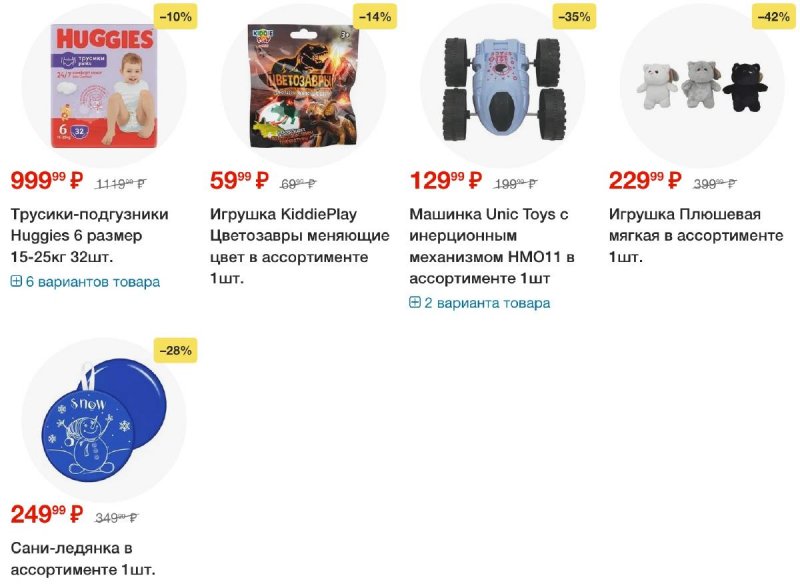Click the -10% discount badge
This screenshot has width=800, height=588.
[x=176, y=17]
